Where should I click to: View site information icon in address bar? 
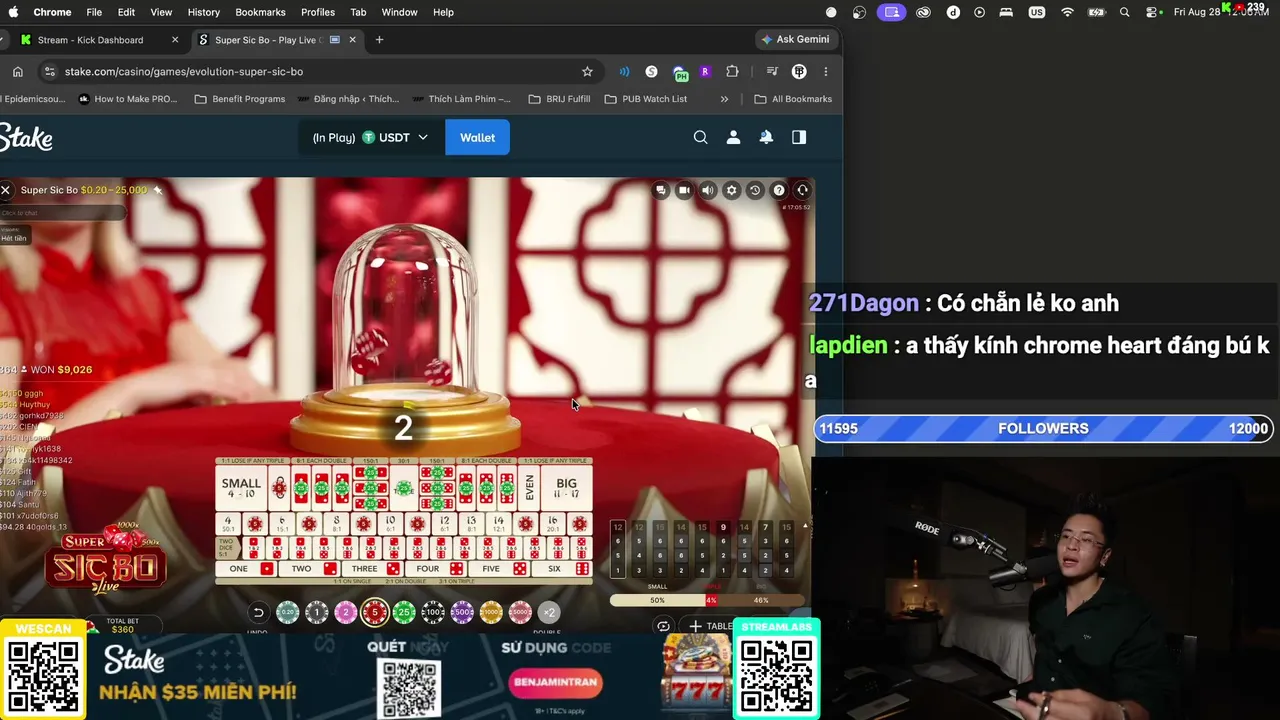[50, 72]
